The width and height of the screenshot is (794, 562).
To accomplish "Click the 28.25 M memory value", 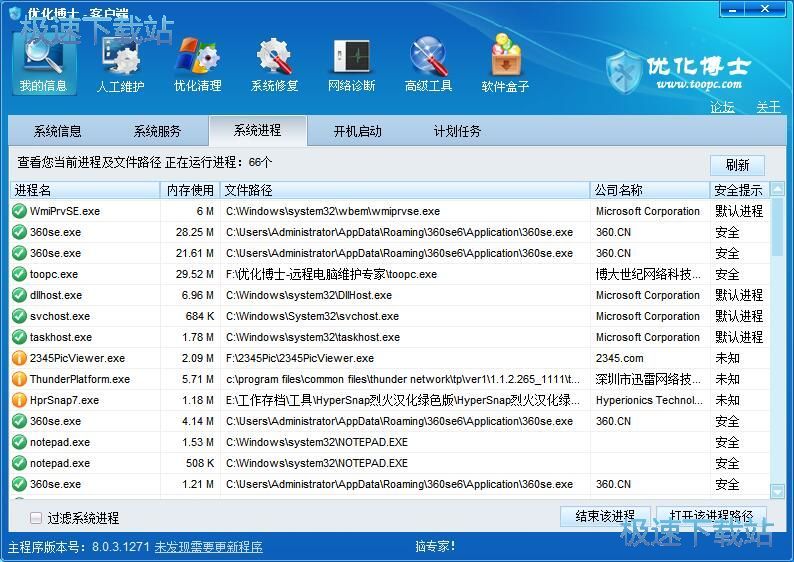I will (194, 232).
